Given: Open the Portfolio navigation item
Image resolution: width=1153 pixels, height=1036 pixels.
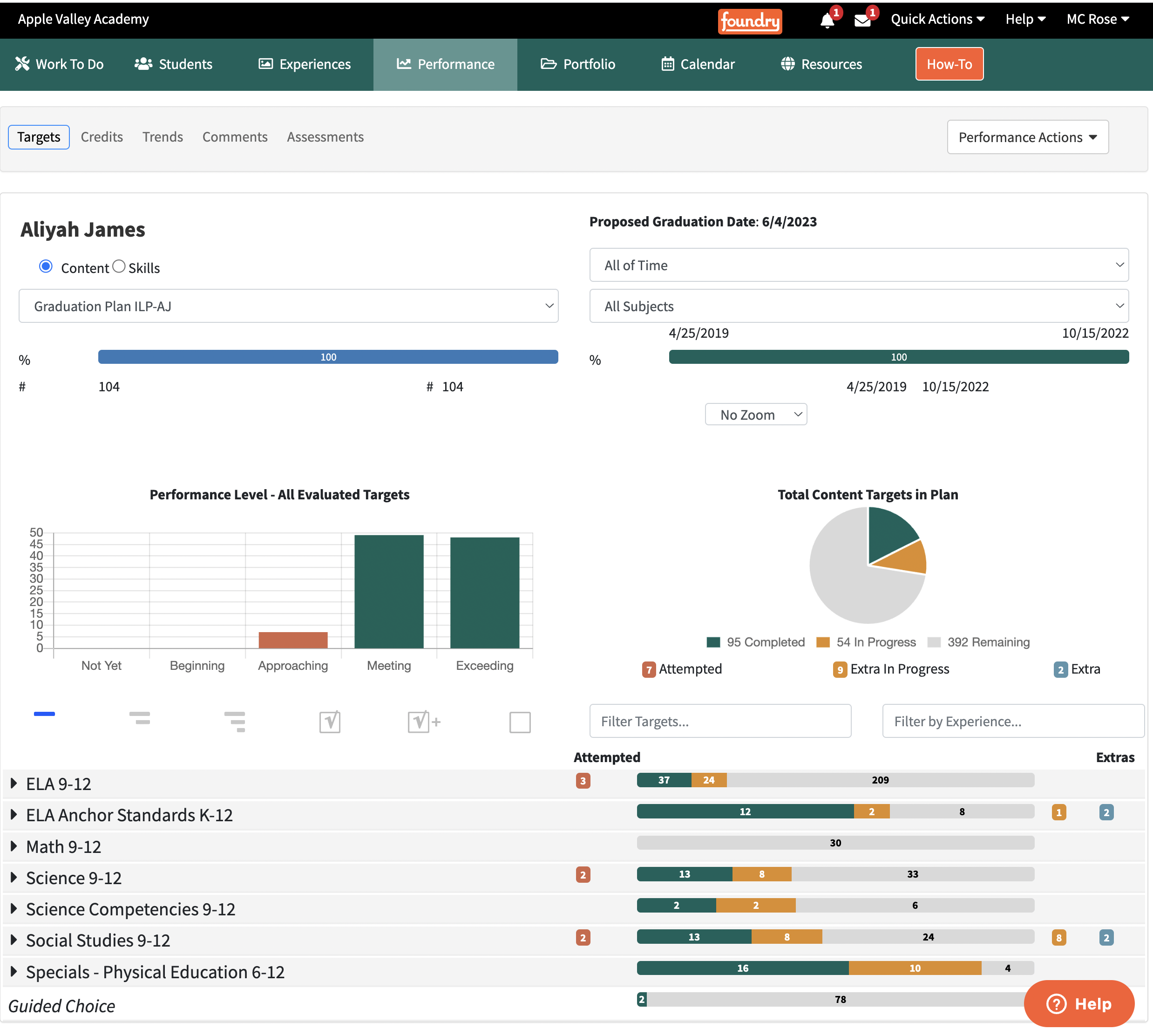Looking at the screenshot, I should click(577, 64).
